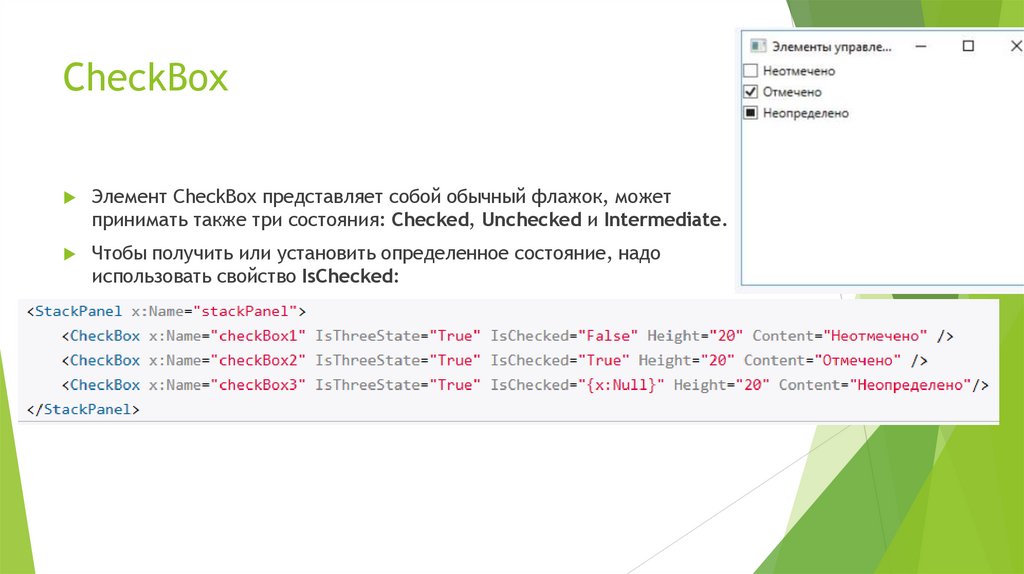Click the green bullet arrow before Элемент CheckBox
Viewport: 1024px width, 574px height.
tap(69, 197)
